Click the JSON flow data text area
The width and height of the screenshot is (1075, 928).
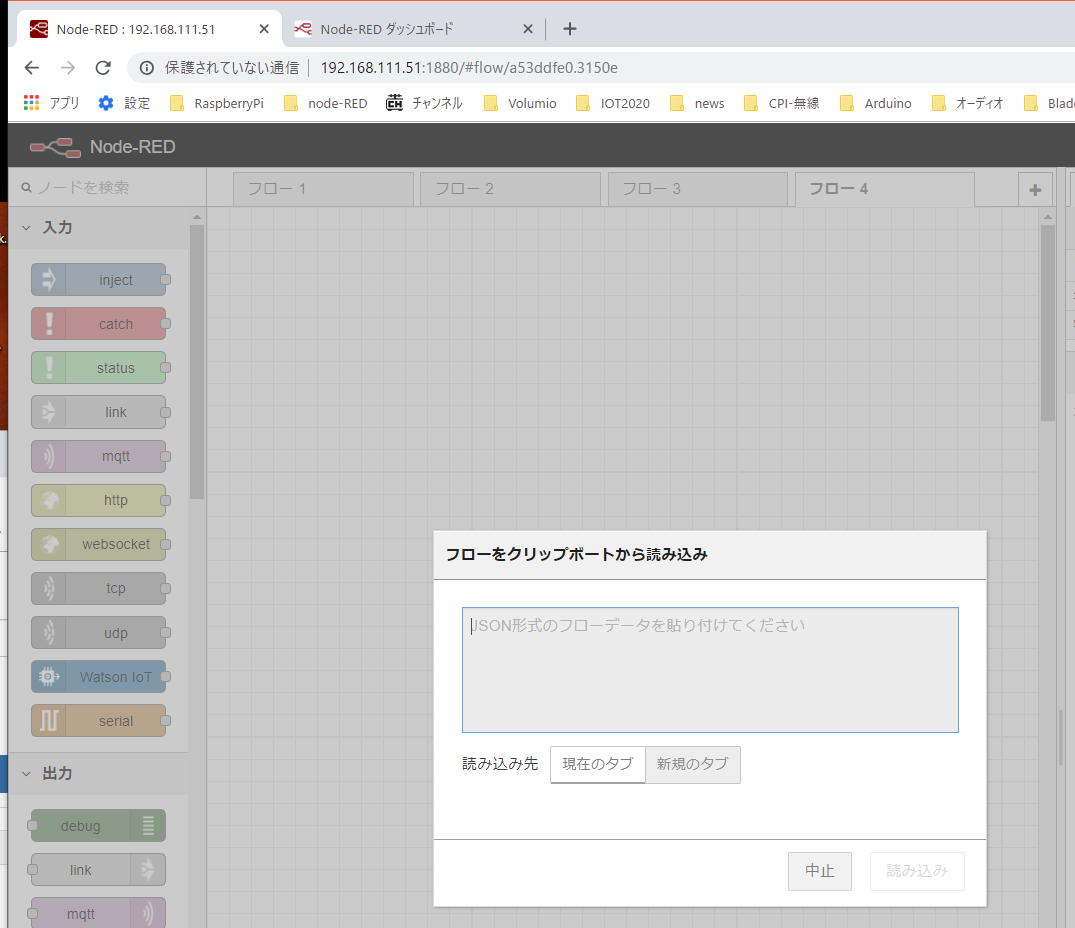coord(709,669)
